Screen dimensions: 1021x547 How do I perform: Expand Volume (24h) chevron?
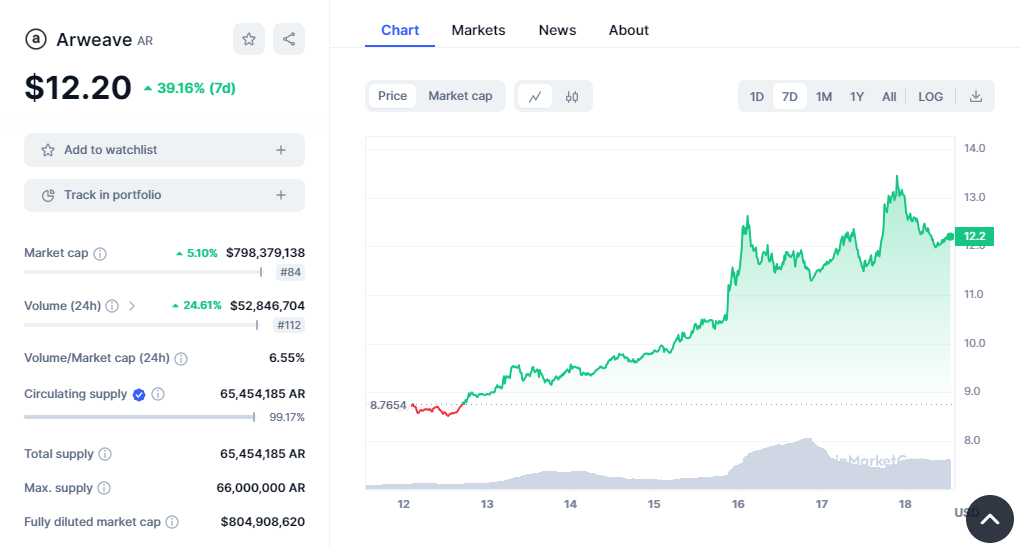(132, 306)
